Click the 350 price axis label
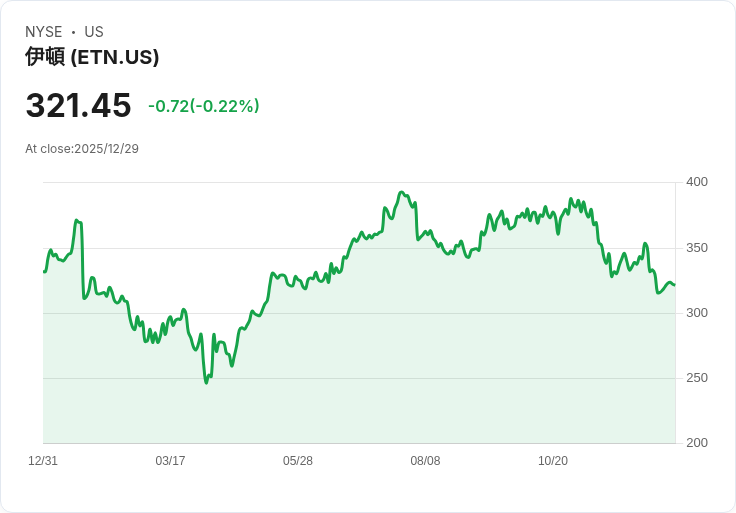 697,248
